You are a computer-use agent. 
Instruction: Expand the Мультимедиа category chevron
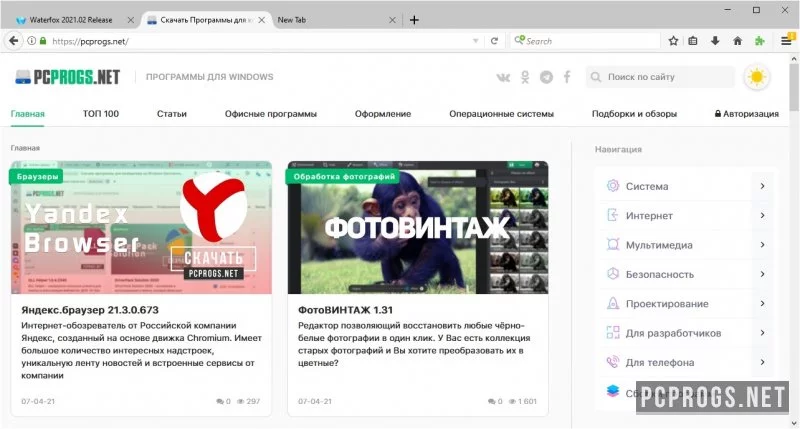tap(762, 245)
